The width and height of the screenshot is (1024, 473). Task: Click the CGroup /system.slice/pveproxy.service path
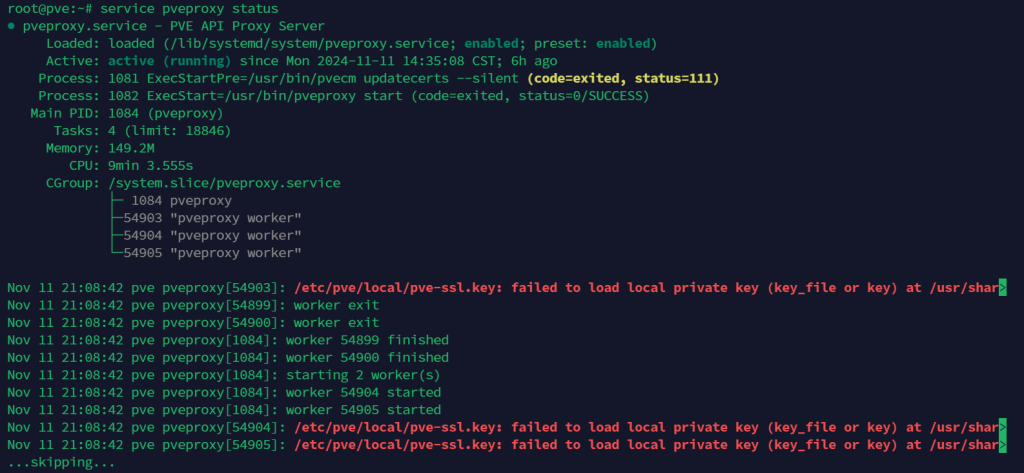tap(224, 184)
